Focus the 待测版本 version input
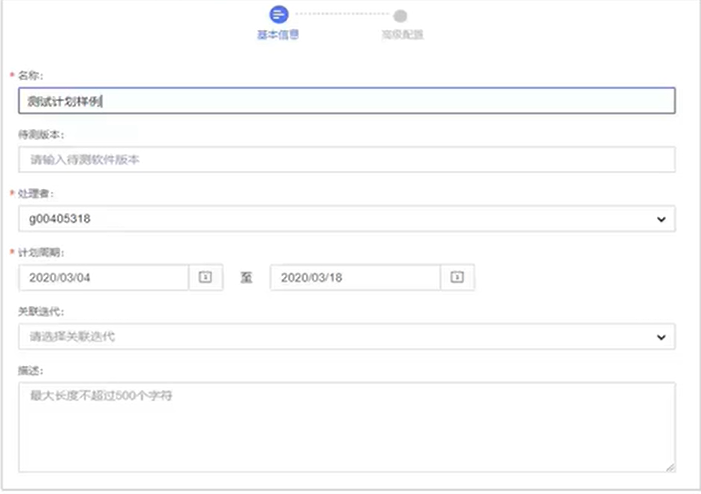 347,160
